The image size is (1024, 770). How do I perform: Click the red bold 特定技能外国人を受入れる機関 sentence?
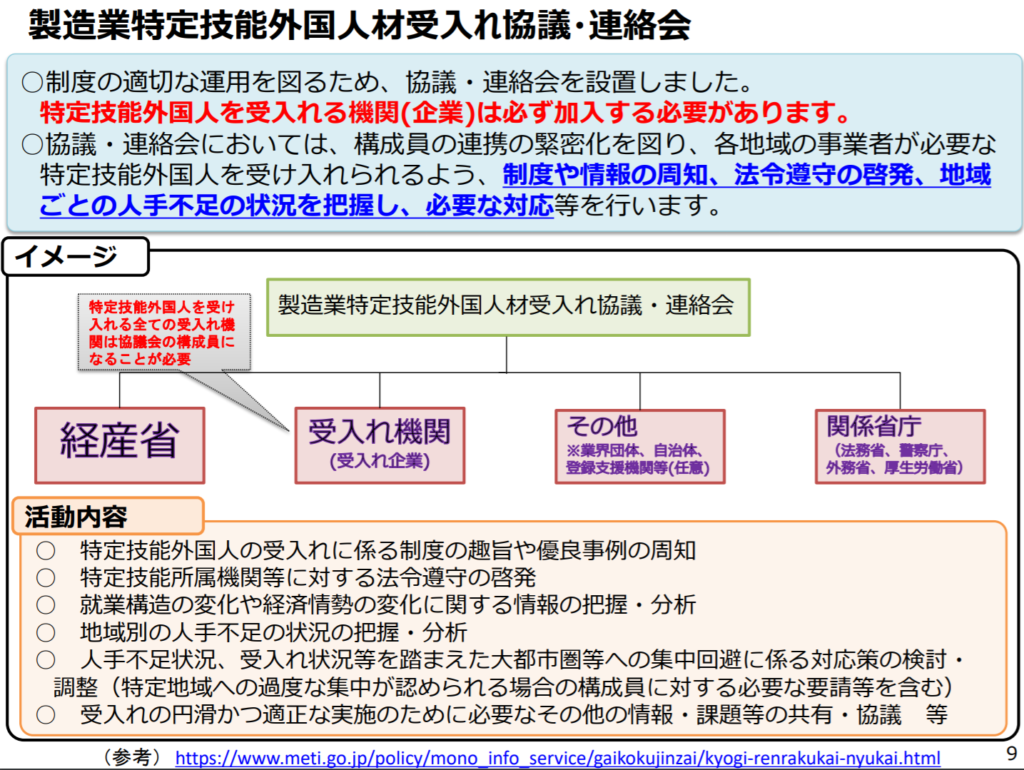[445, 112]
